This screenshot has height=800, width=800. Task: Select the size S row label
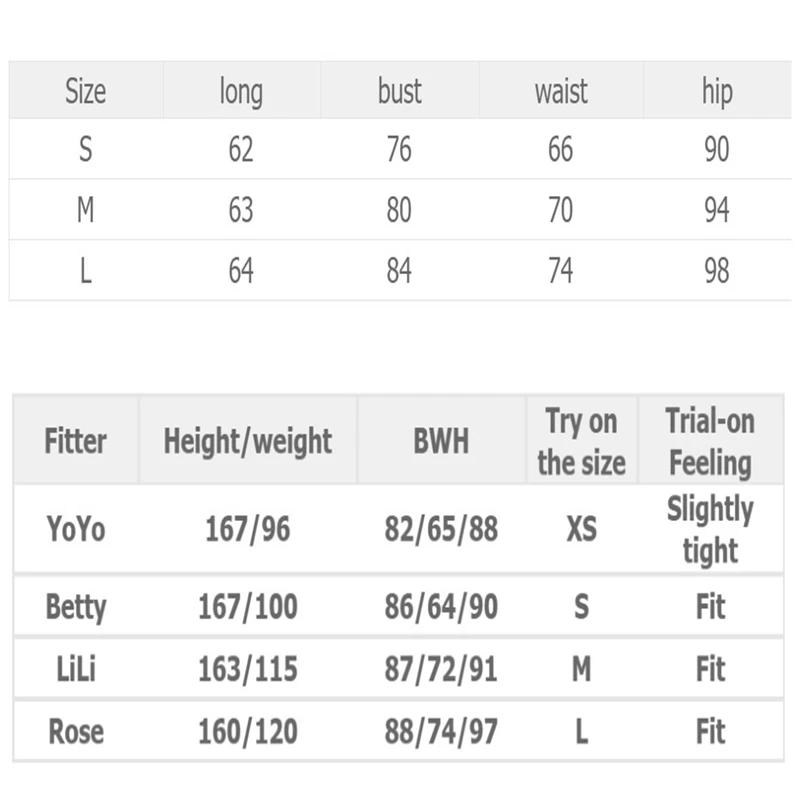85,150
